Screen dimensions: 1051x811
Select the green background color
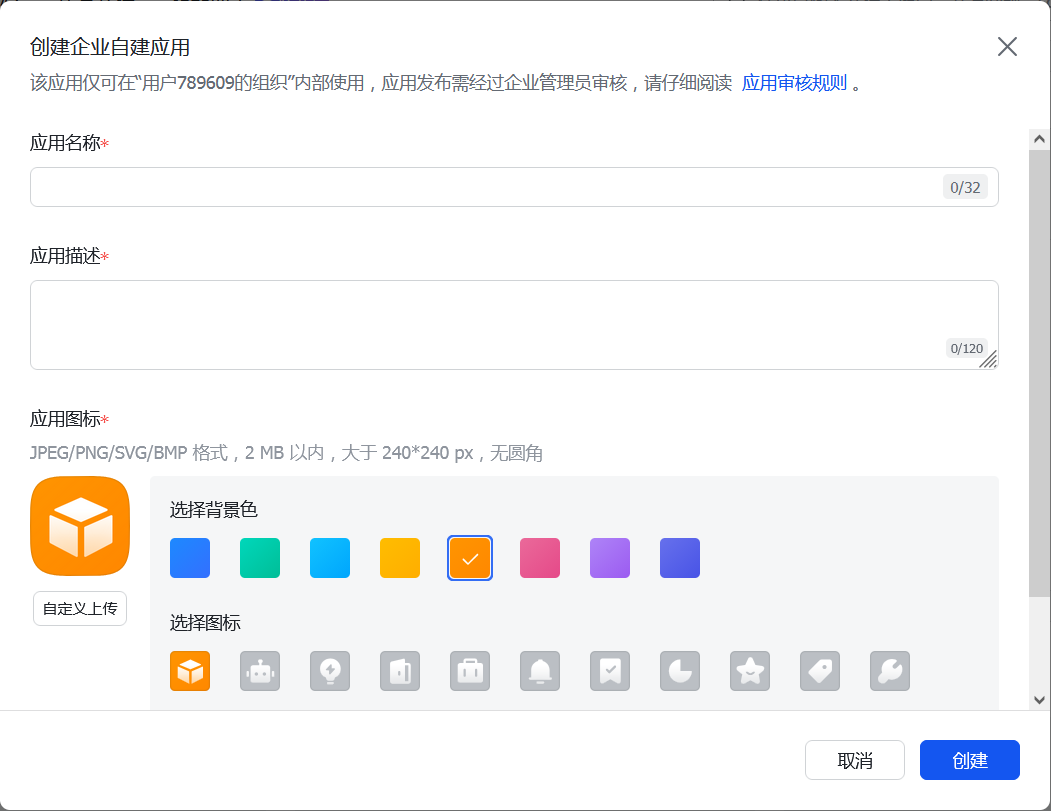[x=260, y=558]
